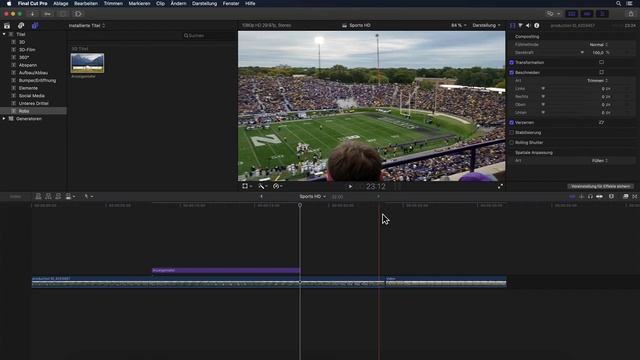This screenshot has height=360, width=640.
Task: Open the Ablage menu
Action: click(x=61, y=3)
